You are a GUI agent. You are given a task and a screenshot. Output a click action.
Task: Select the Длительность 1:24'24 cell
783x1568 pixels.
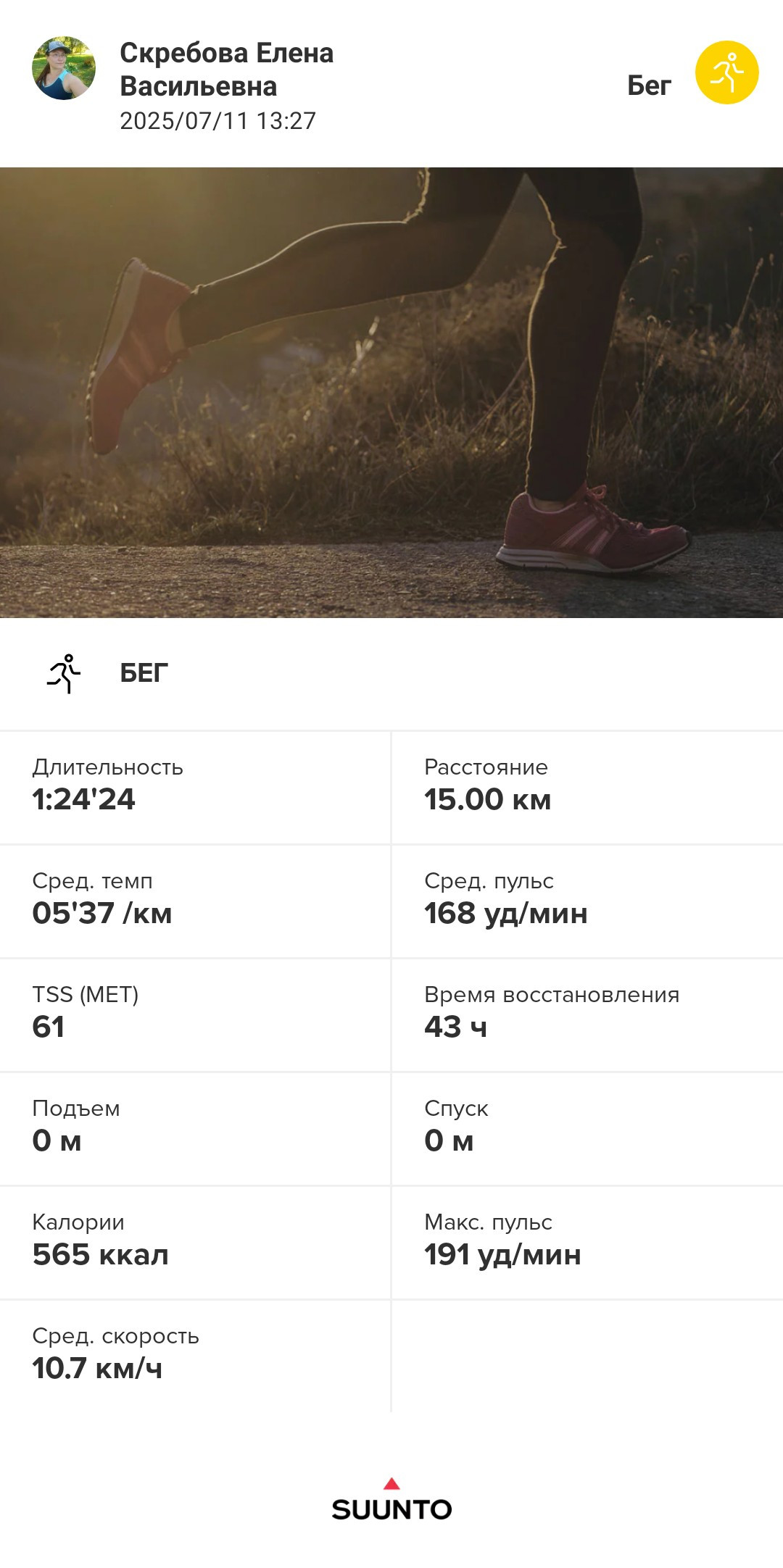195,788
